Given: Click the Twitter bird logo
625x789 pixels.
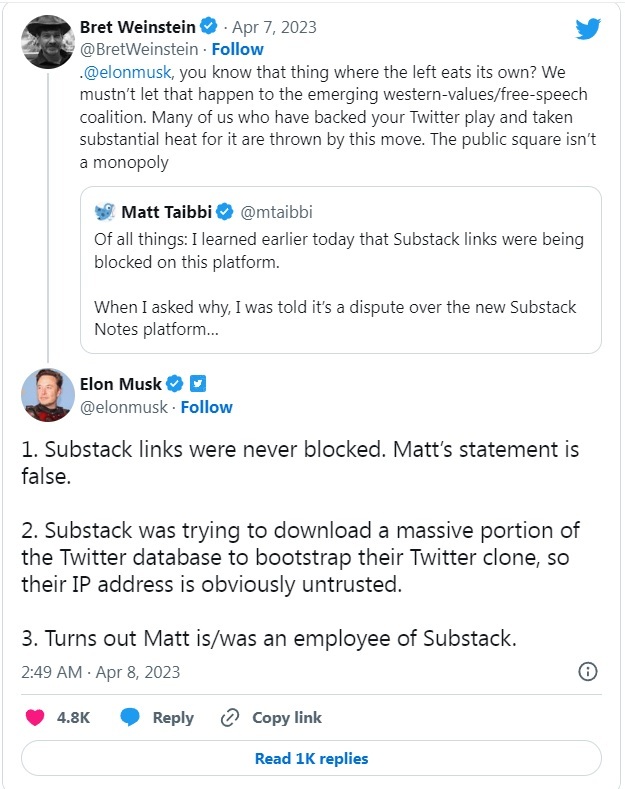Looking at the screenshot, I should pyautogui.click(x=588, y=29).
